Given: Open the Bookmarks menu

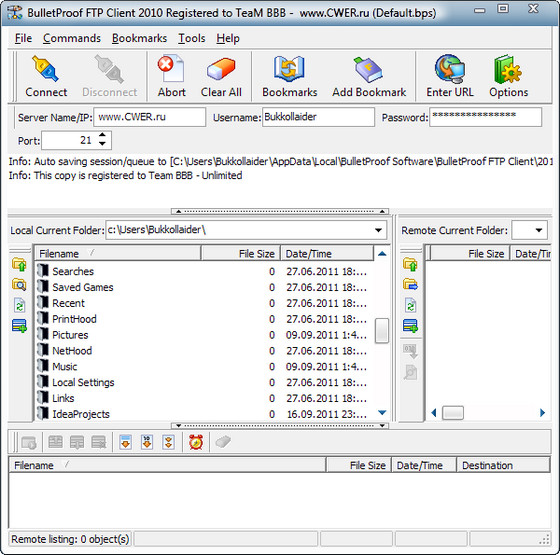Looking at the screenshot, I should (x=139, y=38).
